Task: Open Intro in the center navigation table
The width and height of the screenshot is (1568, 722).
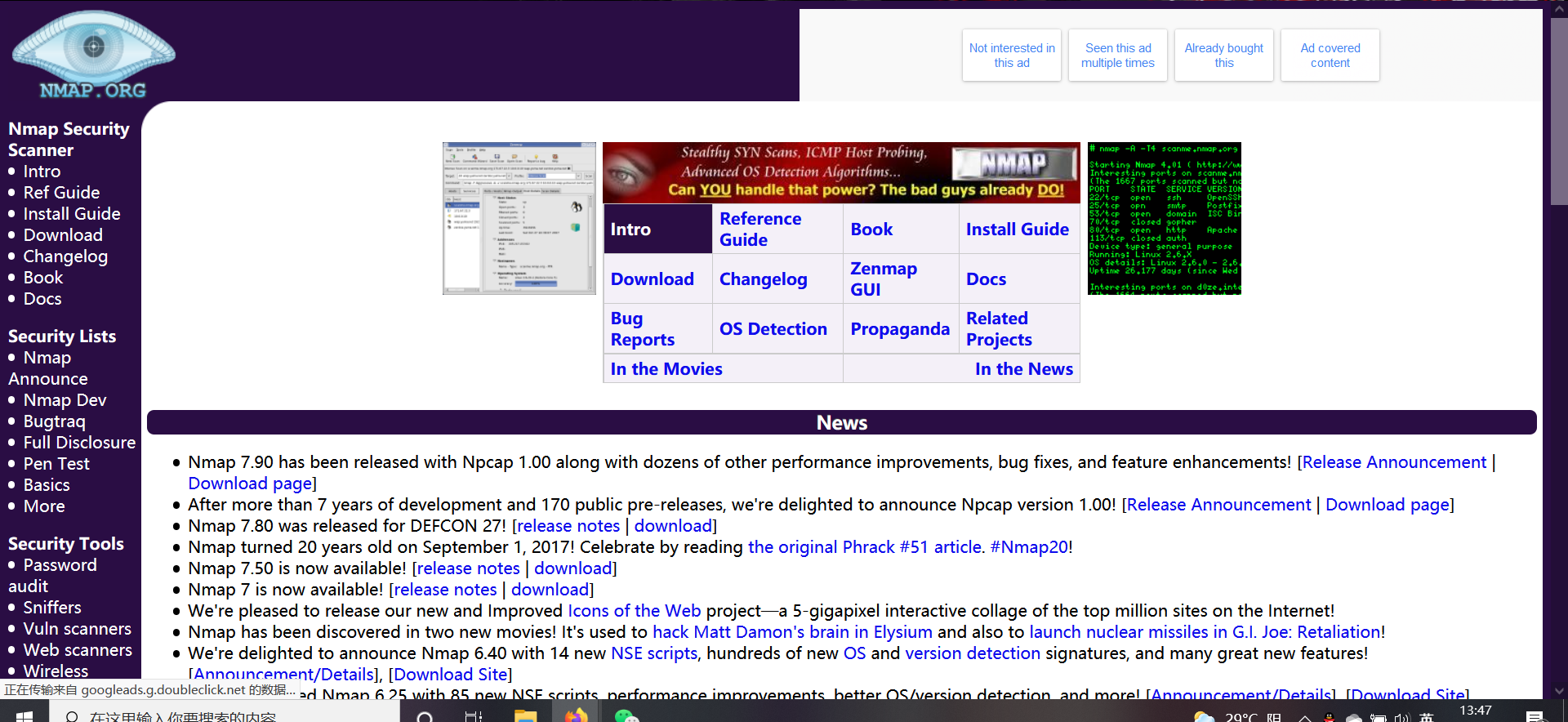Action: (x=630, y=230)
